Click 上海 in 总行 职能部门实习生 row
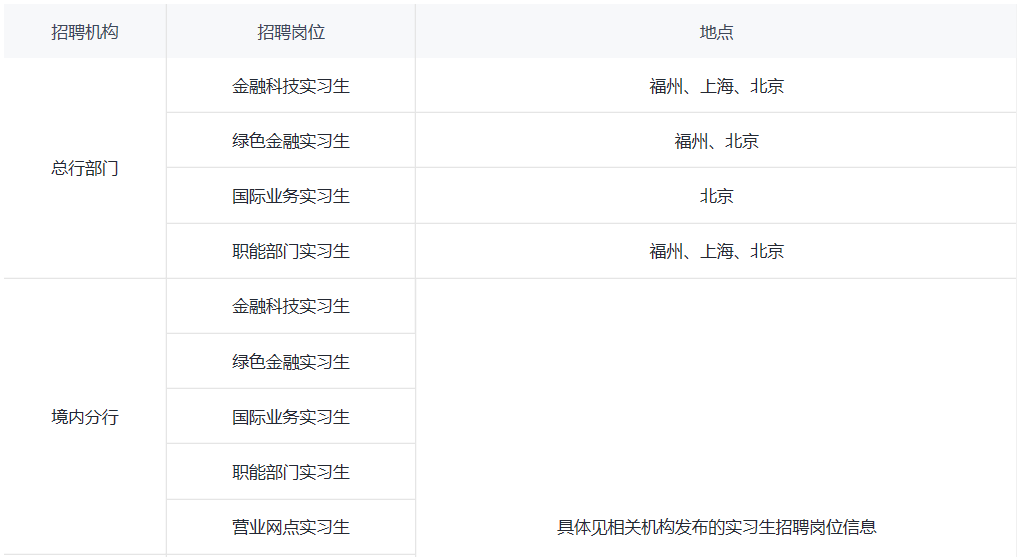The width and height of the screenshot is (1017, 557). [x=716, y=251]
